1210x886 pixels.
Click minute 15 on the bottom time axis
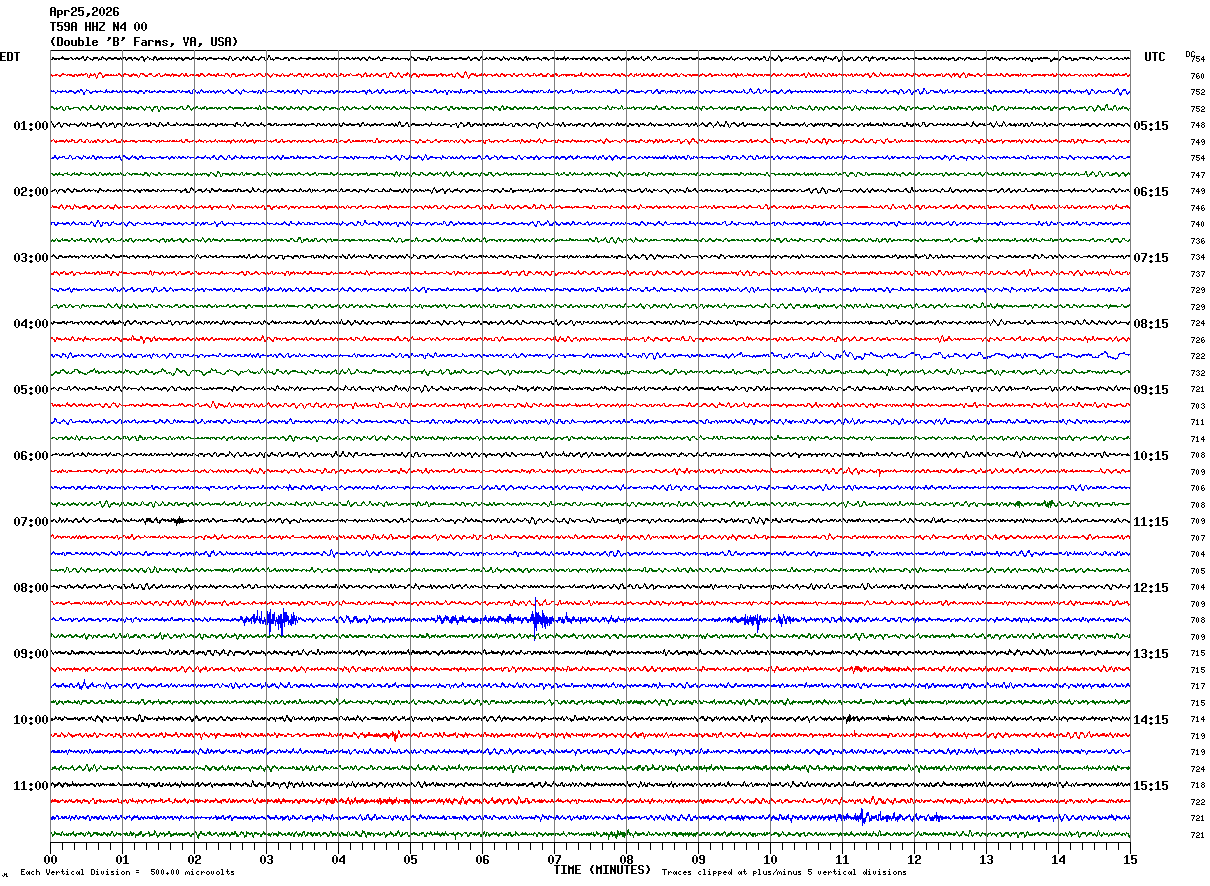tap(1130, 859)
